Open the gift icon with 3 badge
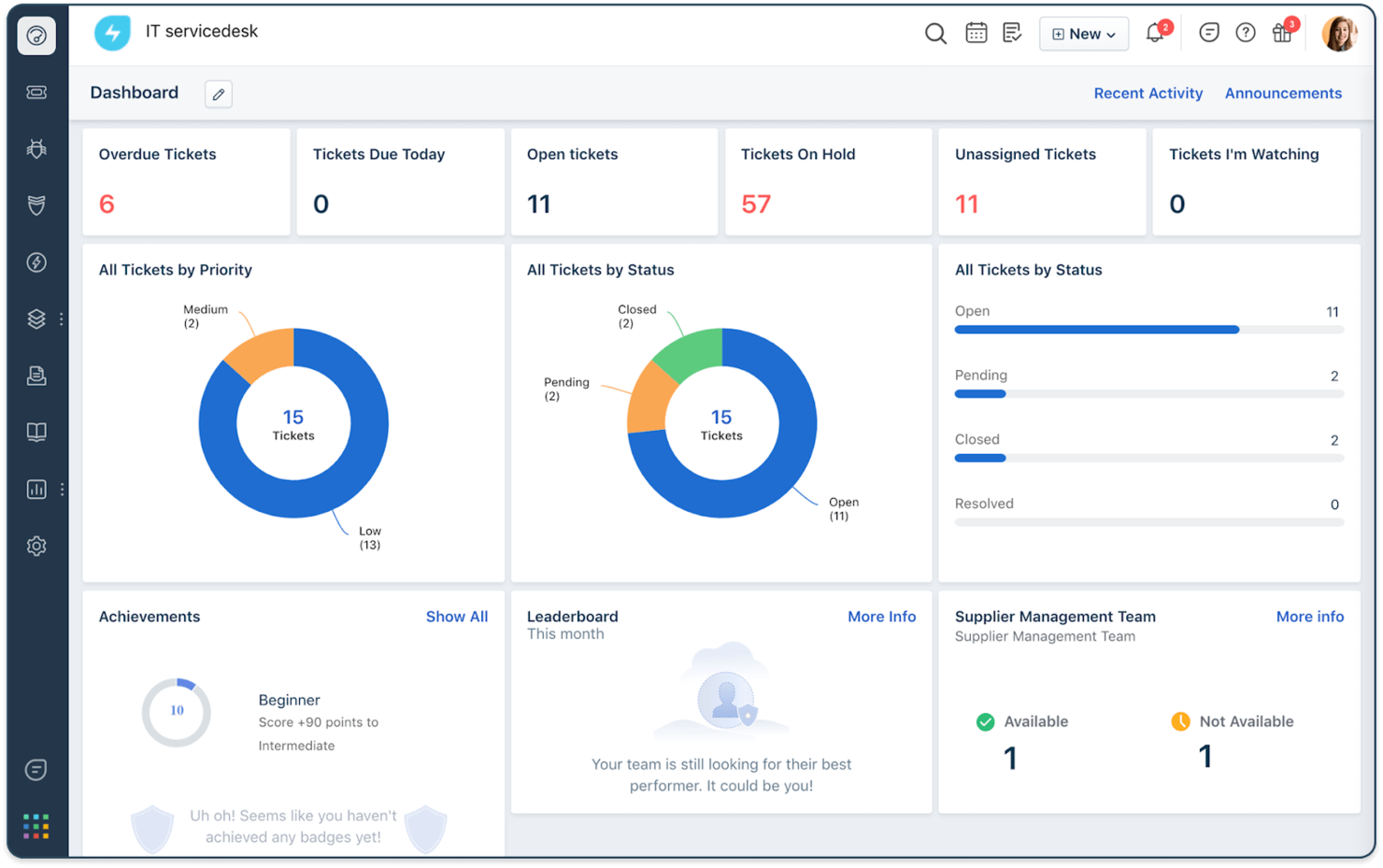The width and height of the screenshot is (1383, 868). click(x=1282, y=33)
